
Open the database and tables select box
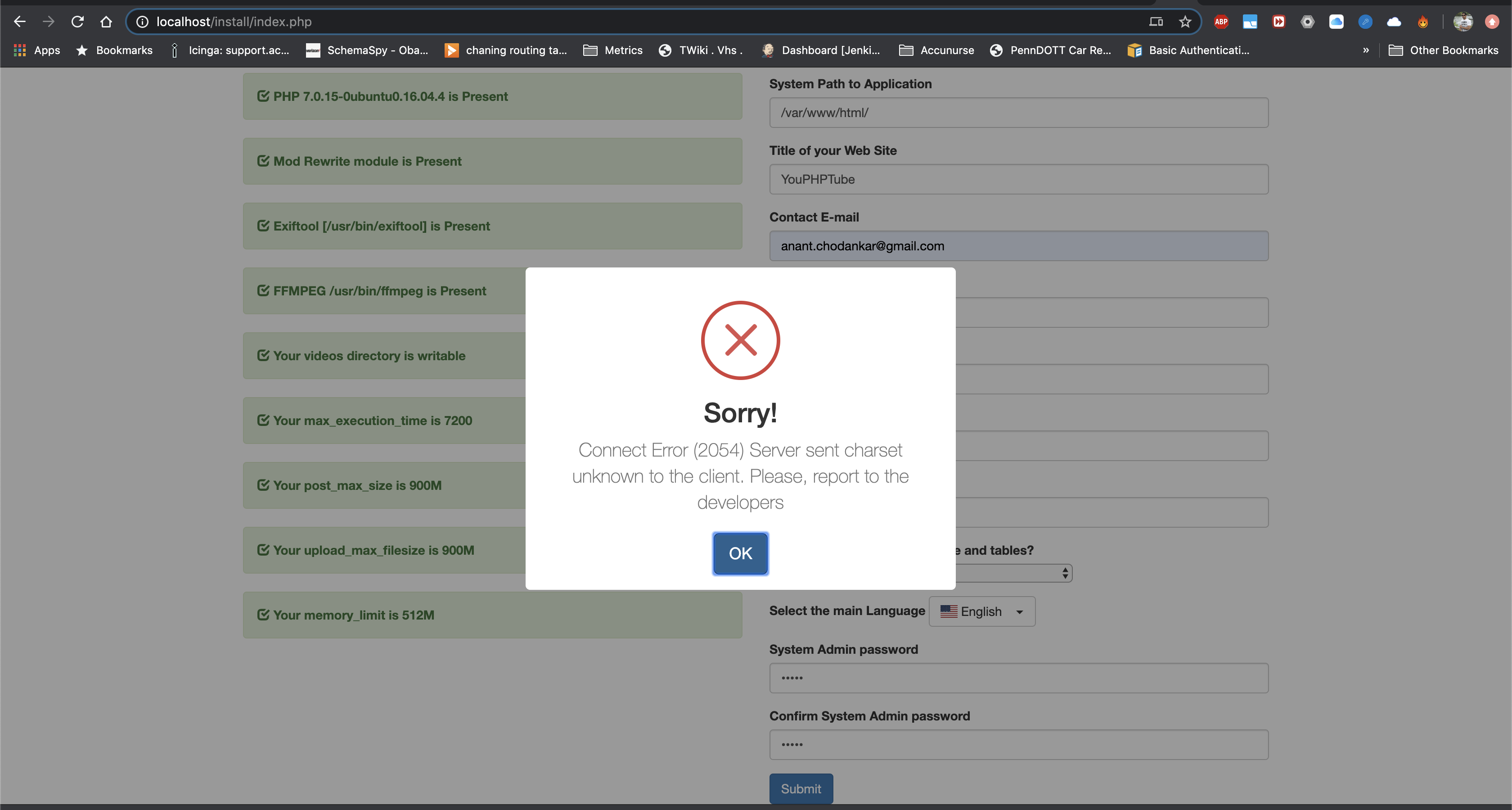[1014, 573]
